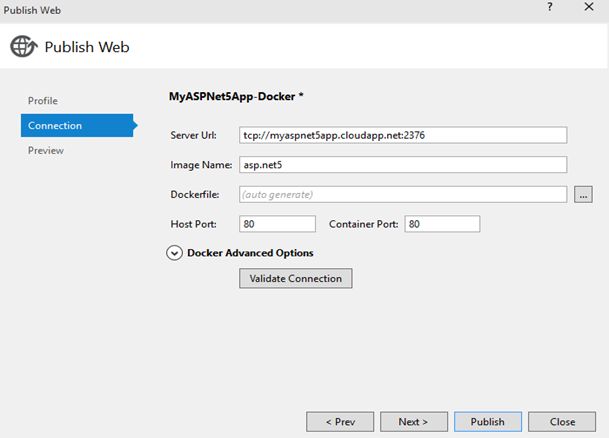Click the MyASPNet5App-Docker profile heading

click(236, 97)
